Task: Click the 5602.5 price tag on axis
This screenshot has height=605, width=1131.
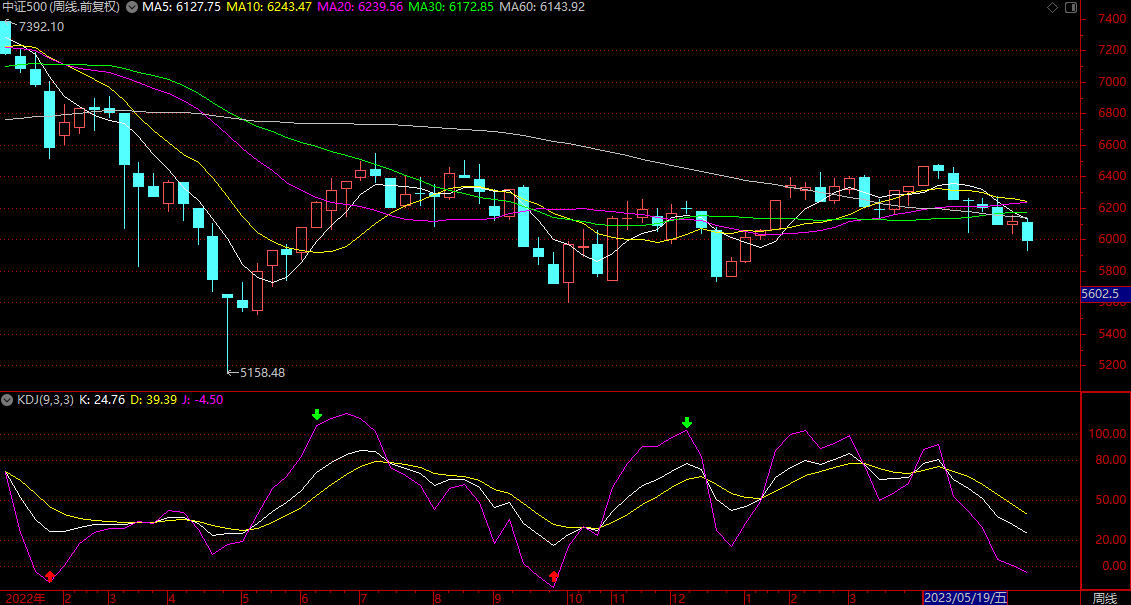Action: [x=1100, y=294]
